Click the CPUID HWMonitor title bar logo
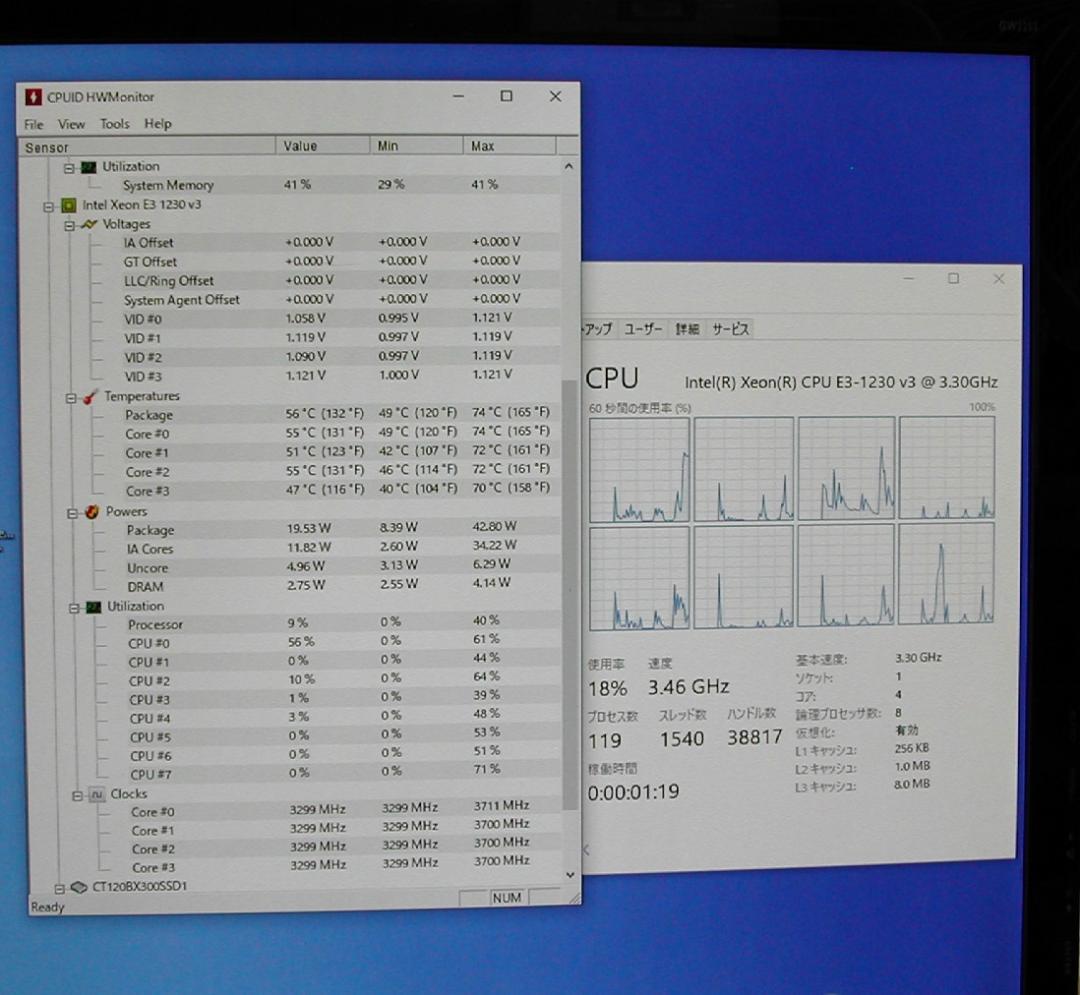 (x=33, y=97)
